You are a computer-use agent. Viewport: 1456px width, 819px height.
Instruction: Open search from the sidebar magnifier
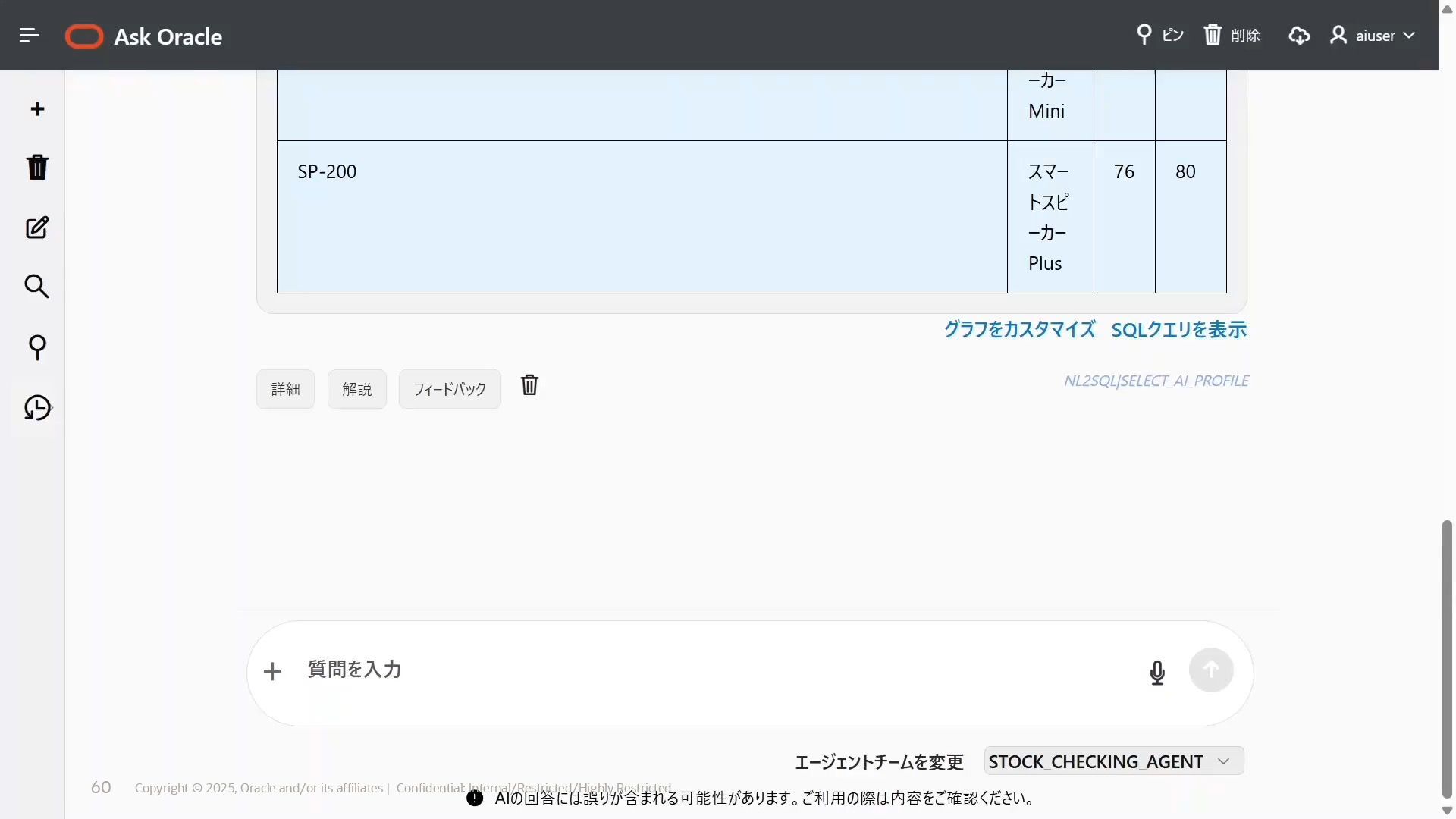point(37,287)
